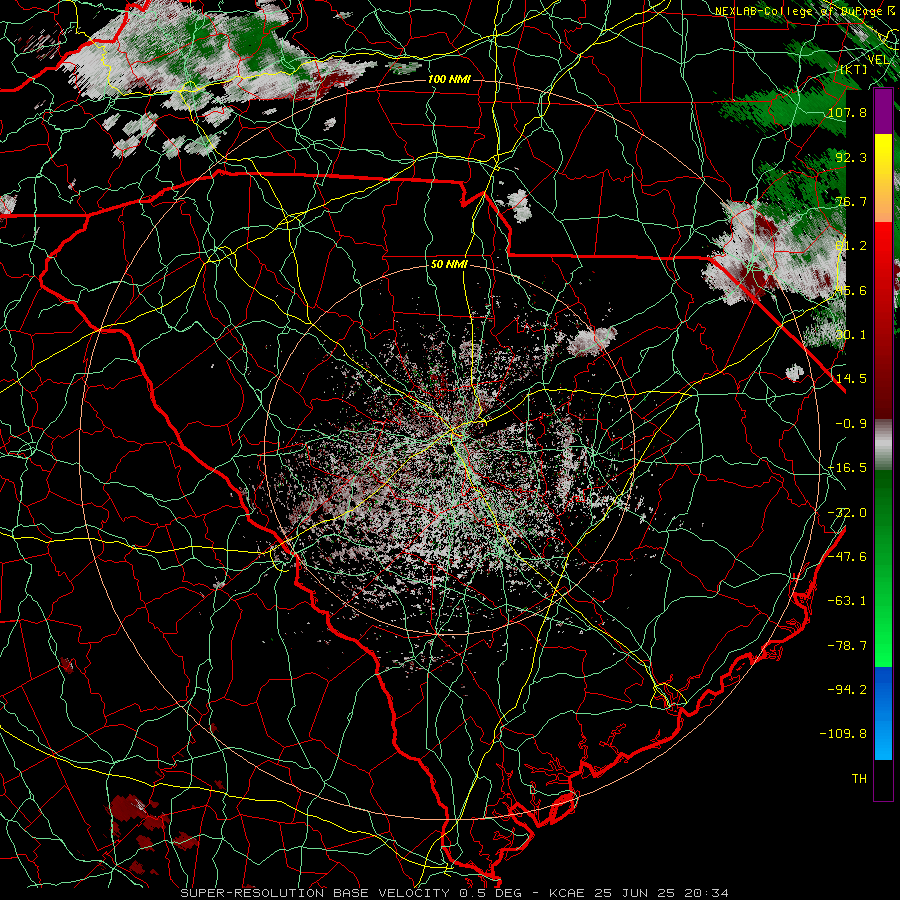
Task: Click the VEL legend title
Action: tap(879, 60)
